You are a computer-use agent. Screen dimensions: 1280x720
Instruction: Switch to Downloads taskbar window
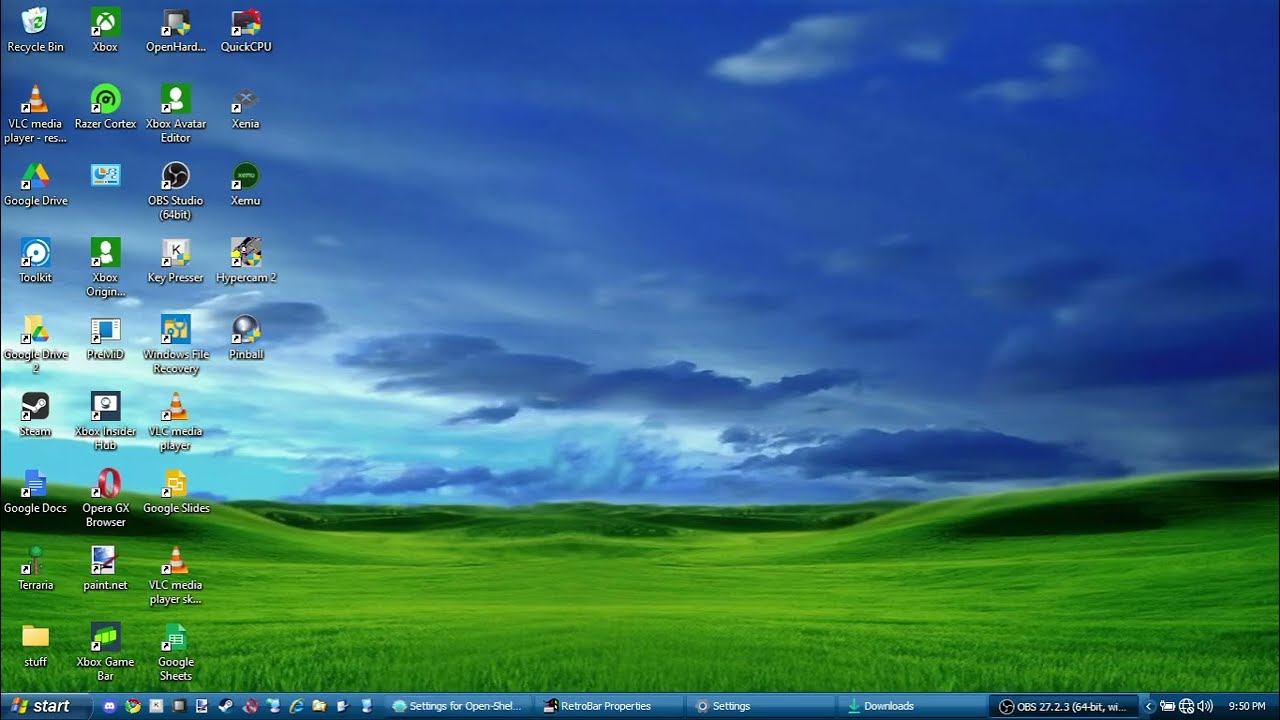click(910, 706)
